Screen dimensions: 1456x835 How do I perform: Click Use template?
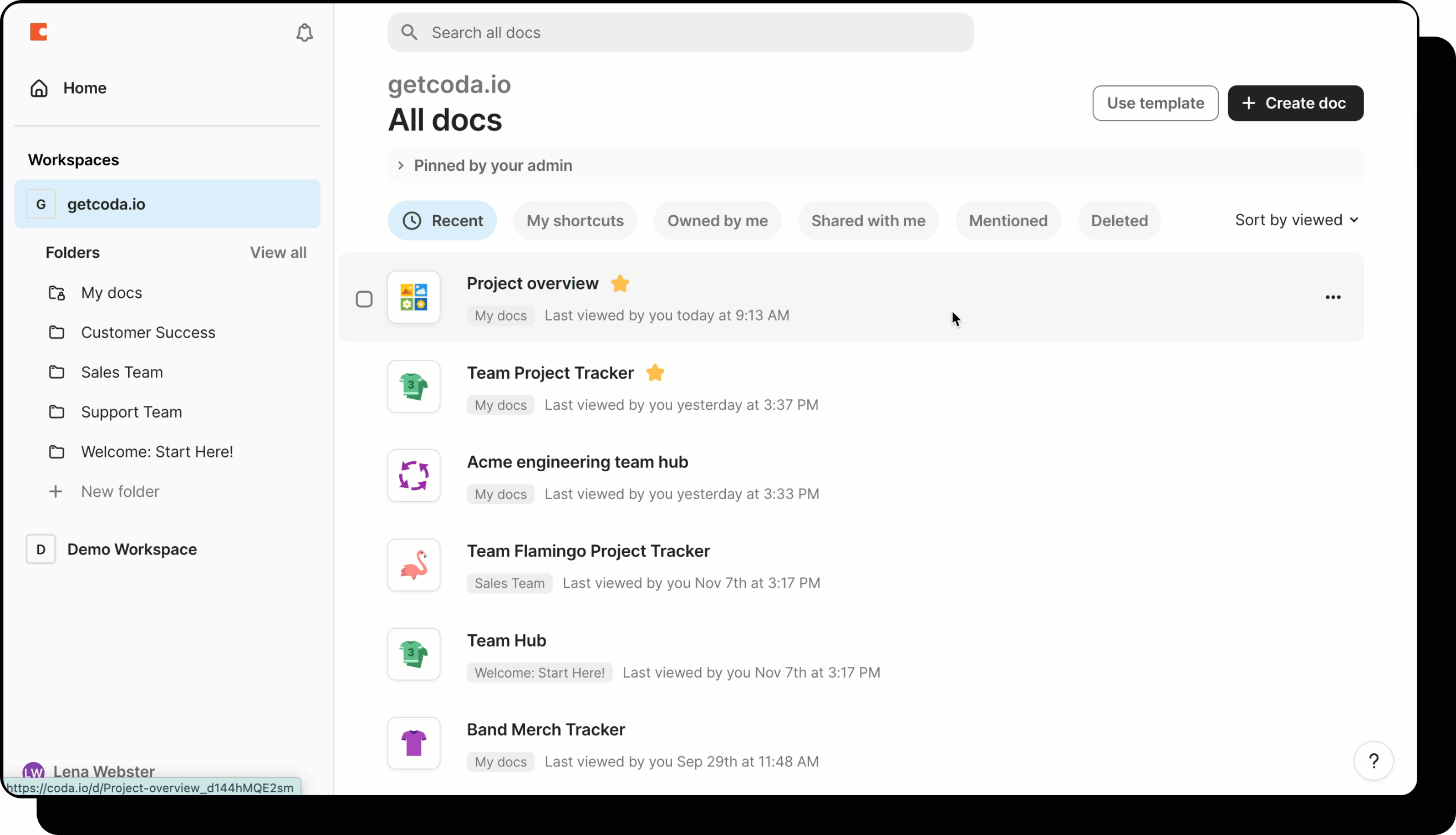pos(1155,103)
